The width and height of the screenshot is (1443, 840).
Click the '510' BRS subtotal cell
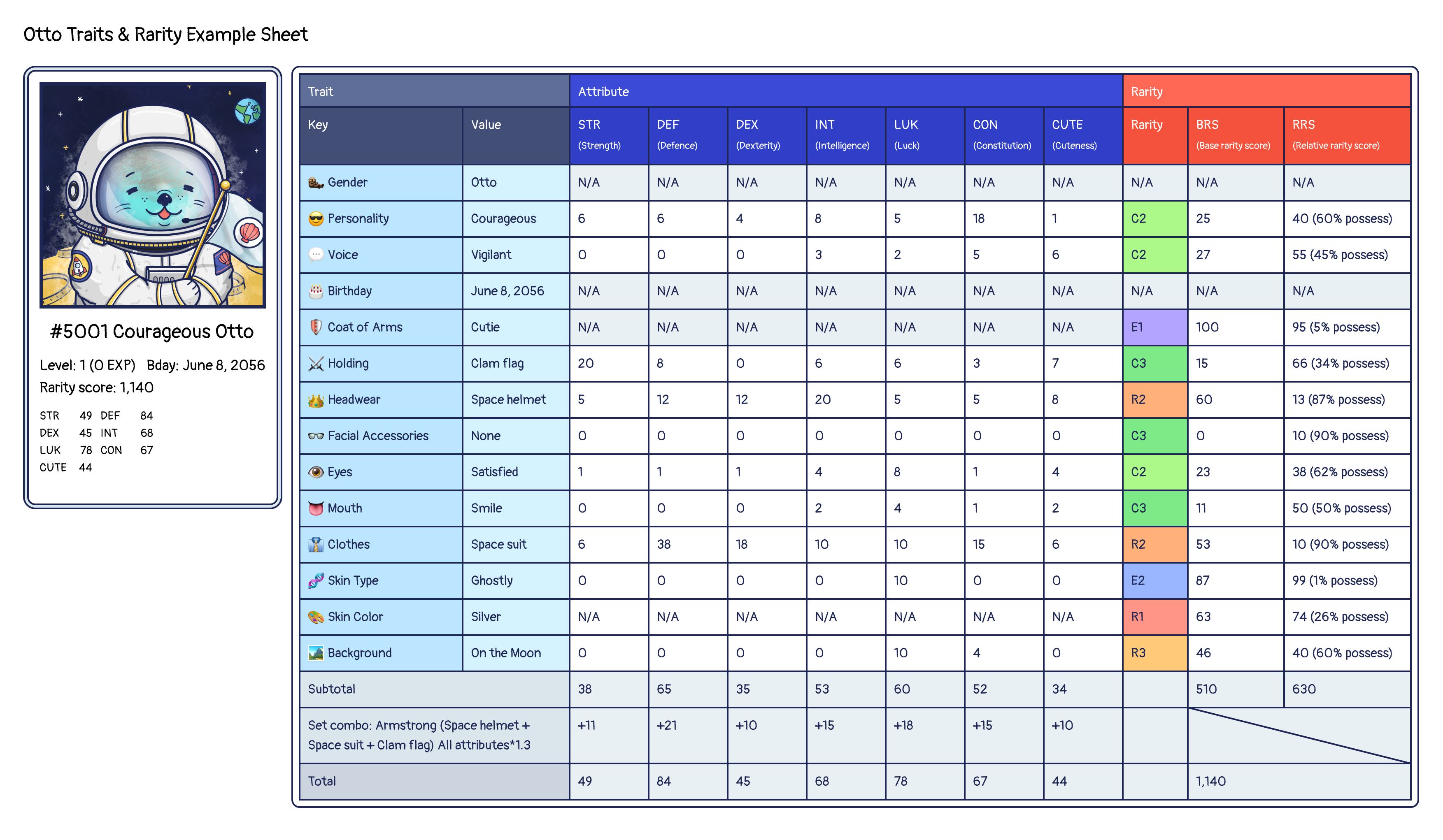pos(1235,689)
